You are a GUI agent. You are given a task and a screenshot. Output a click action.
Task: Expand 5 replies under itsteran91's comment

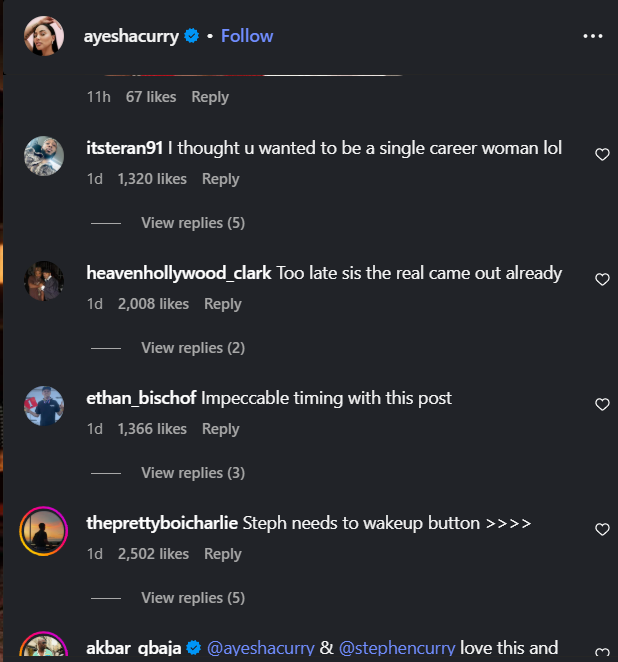point(193,223)
